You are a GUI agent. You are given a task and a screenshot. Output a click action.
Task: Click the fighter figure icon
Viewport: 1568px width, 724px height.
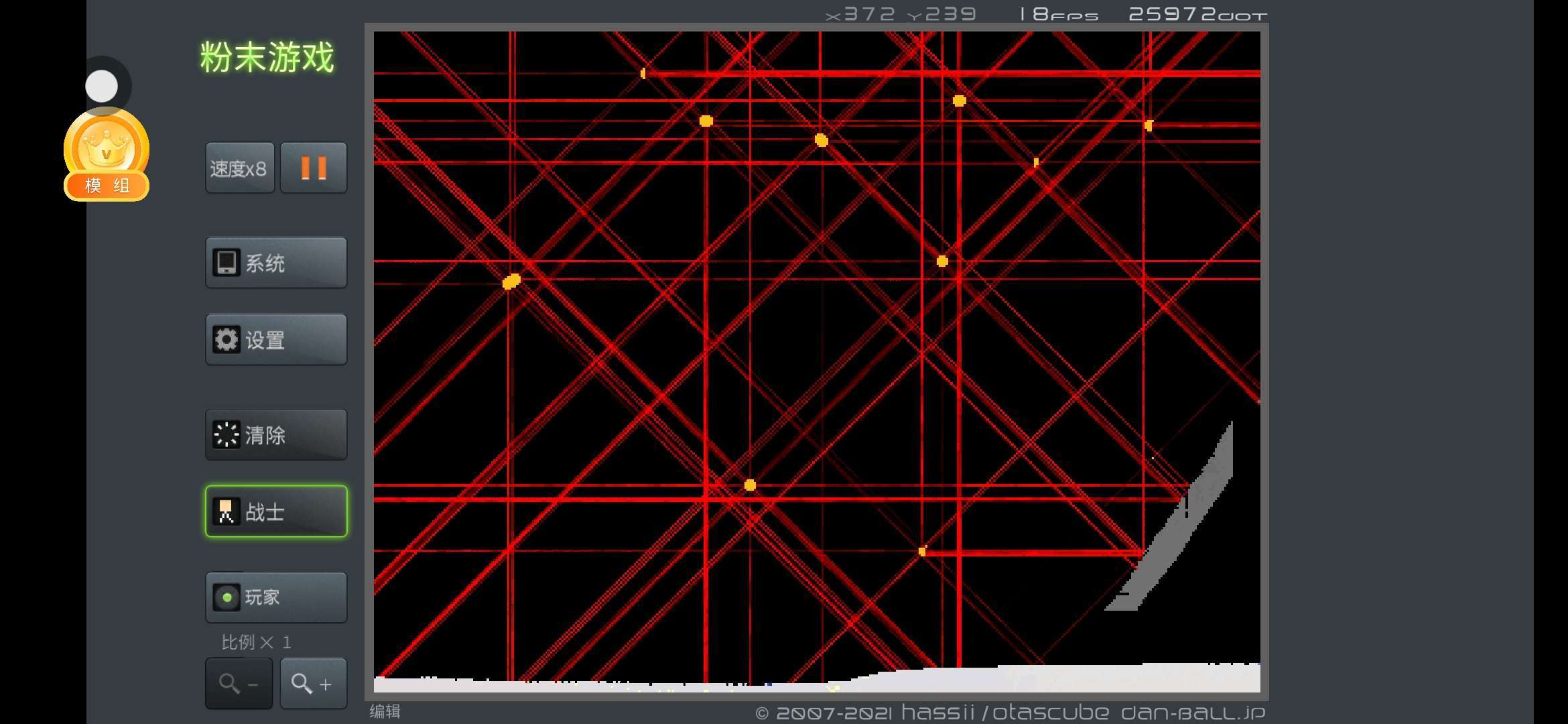[x=226, y=511]
